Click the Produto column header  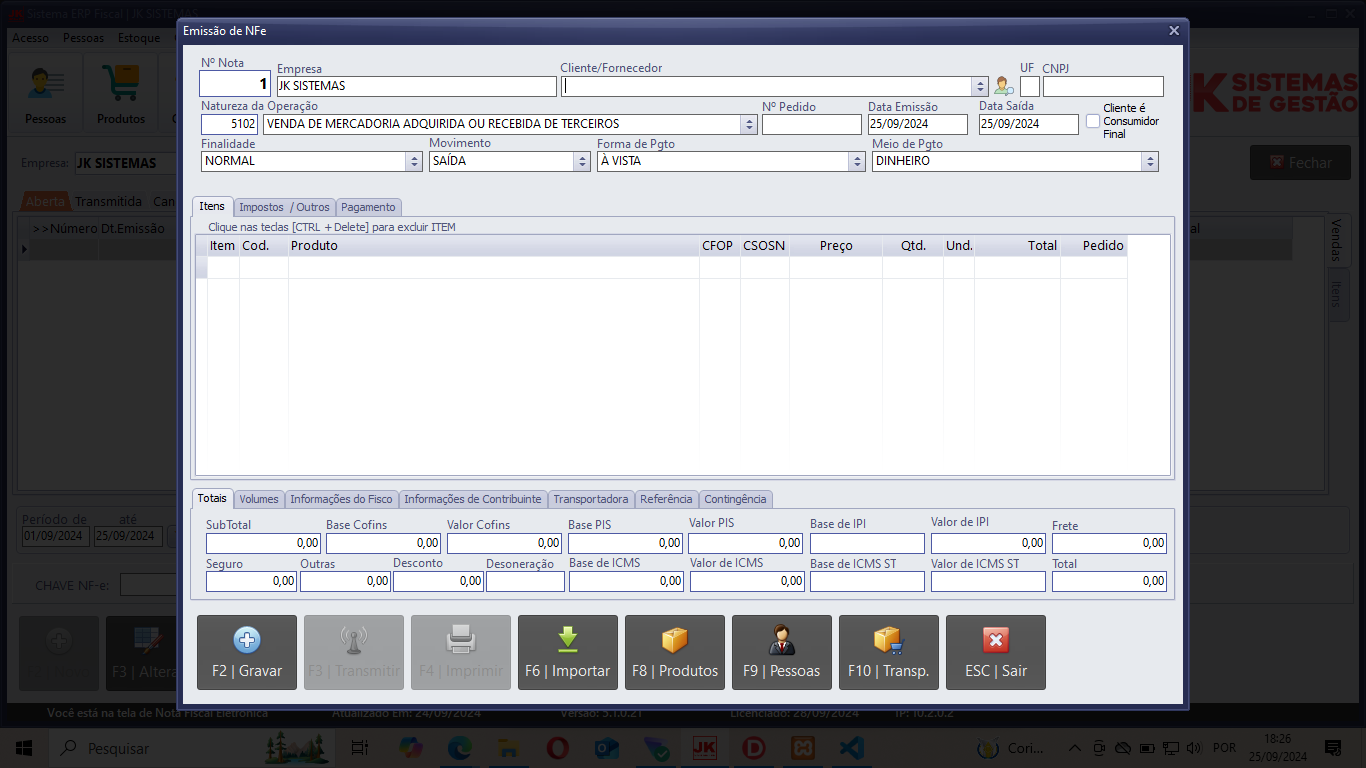494,245
